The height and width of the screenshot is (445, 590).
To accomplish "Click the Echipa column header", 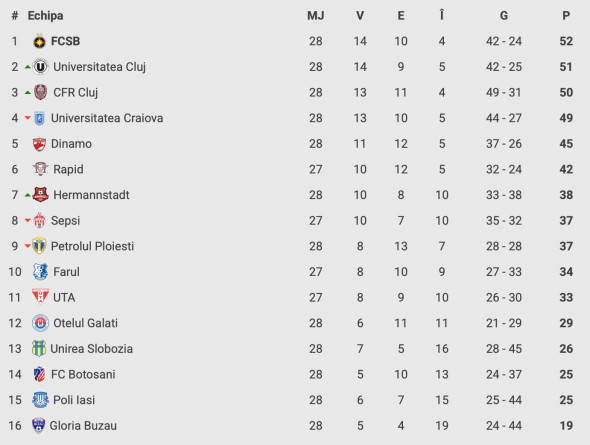I will click(45, 16).
